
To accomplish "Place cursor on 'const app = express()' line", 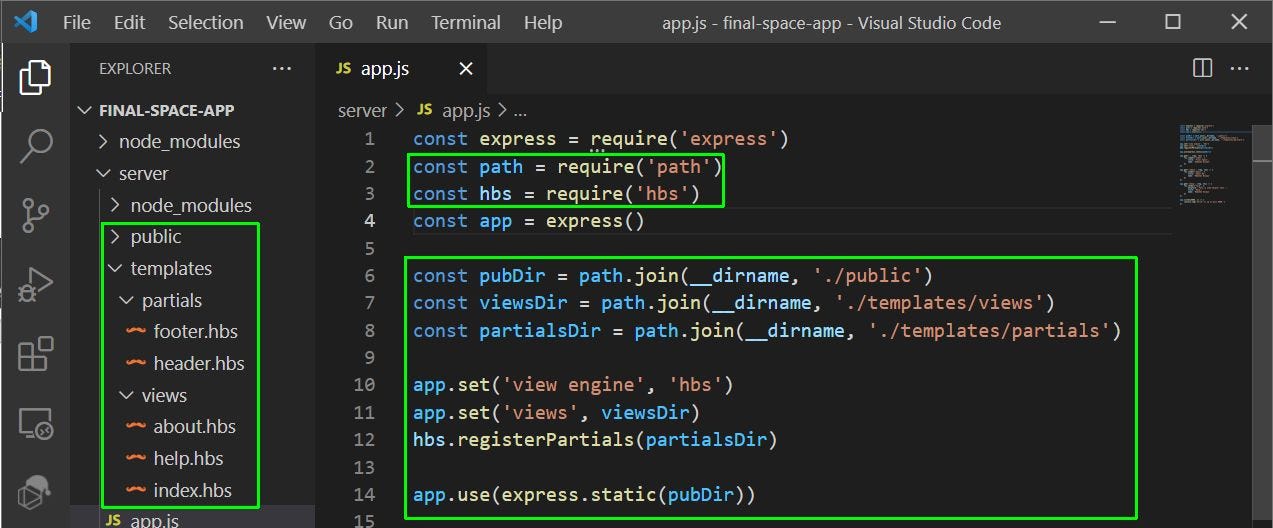I will point(529,221).
